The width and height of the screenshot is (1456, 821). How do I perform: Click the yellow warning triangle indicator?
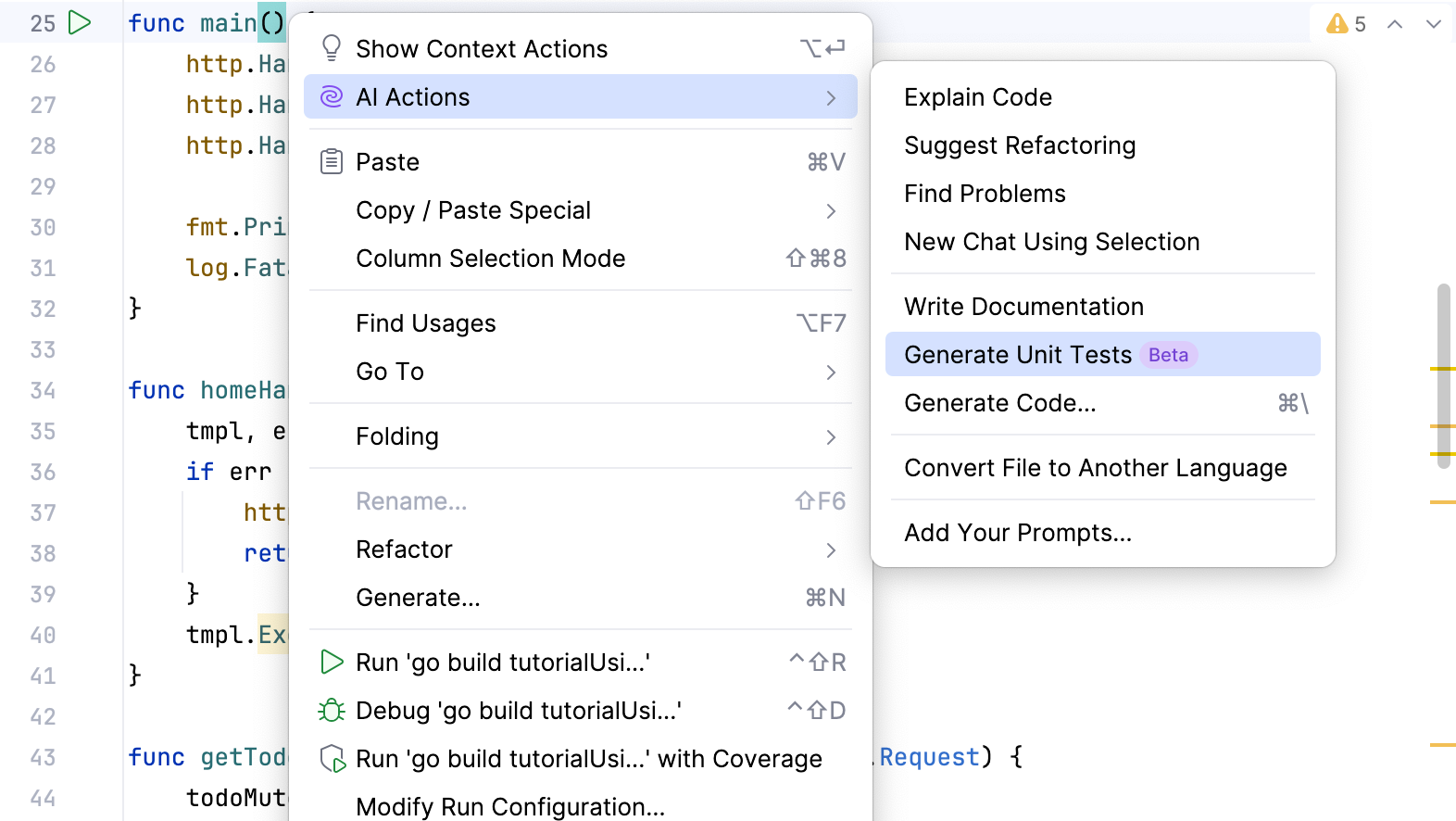pyautogui.click(x=1337, y=24)
